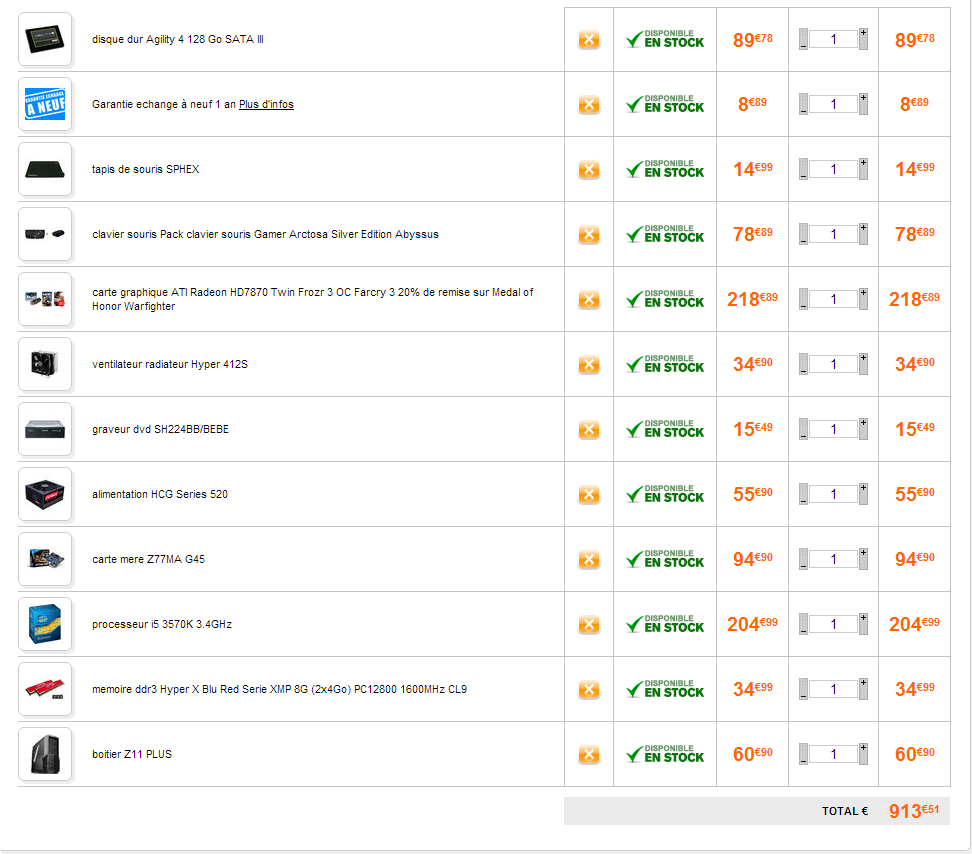Select the product name 'carte mere Z77MA G45'
972x854 pixels.
pos(148,559)
